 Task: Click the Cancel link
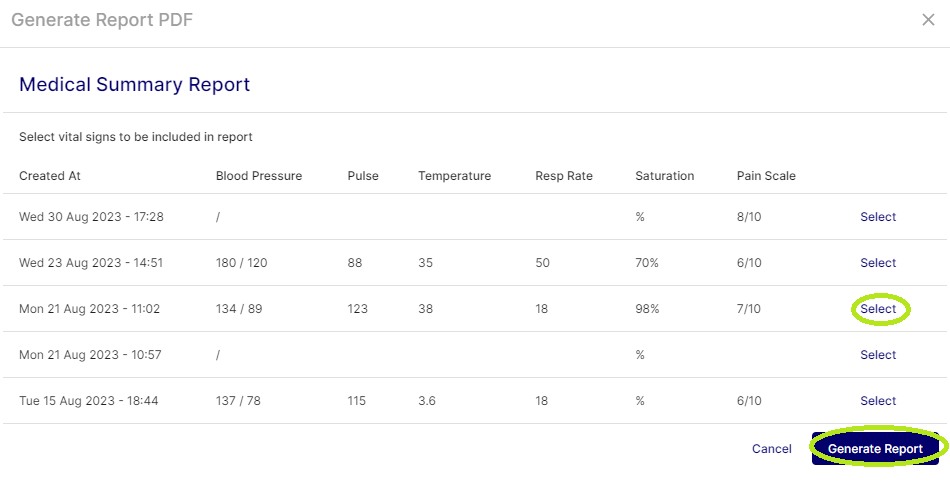(x=771, y=449)
